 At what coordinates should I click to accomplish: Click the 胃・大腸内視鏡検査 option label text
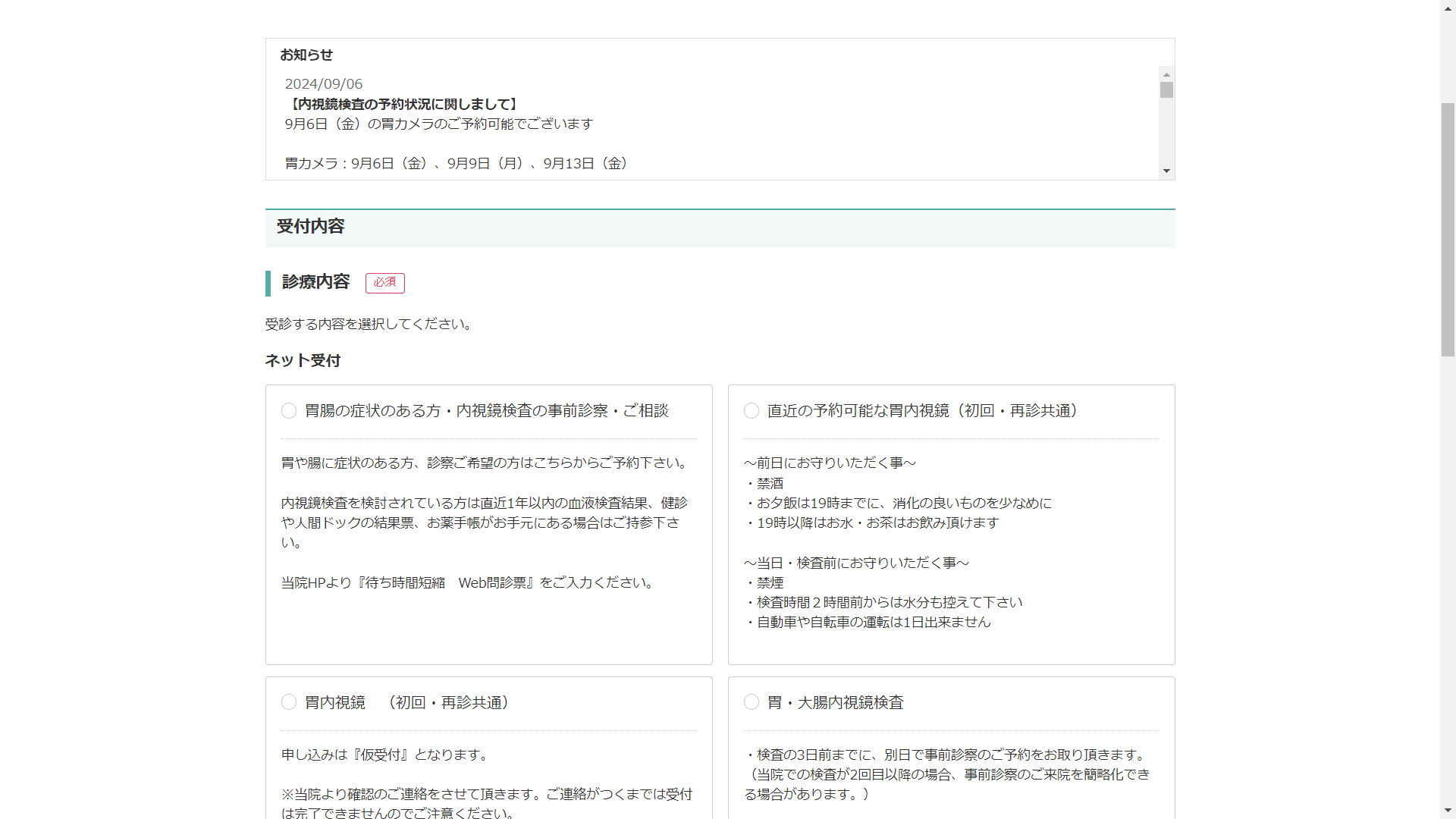[x=835, y=703]
